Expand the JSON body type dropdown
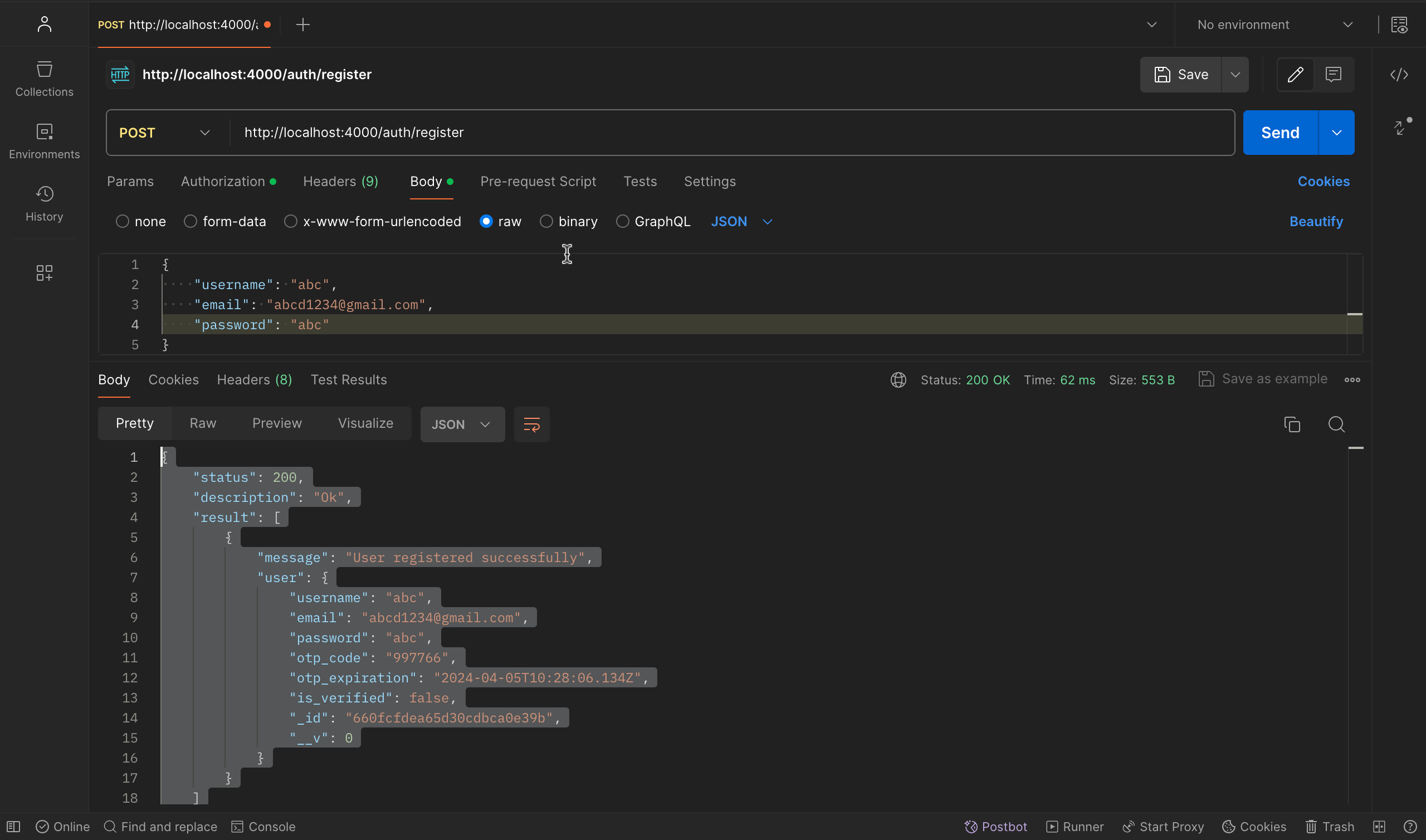The width and height of the screenshot is (1426, 840). 766,221
